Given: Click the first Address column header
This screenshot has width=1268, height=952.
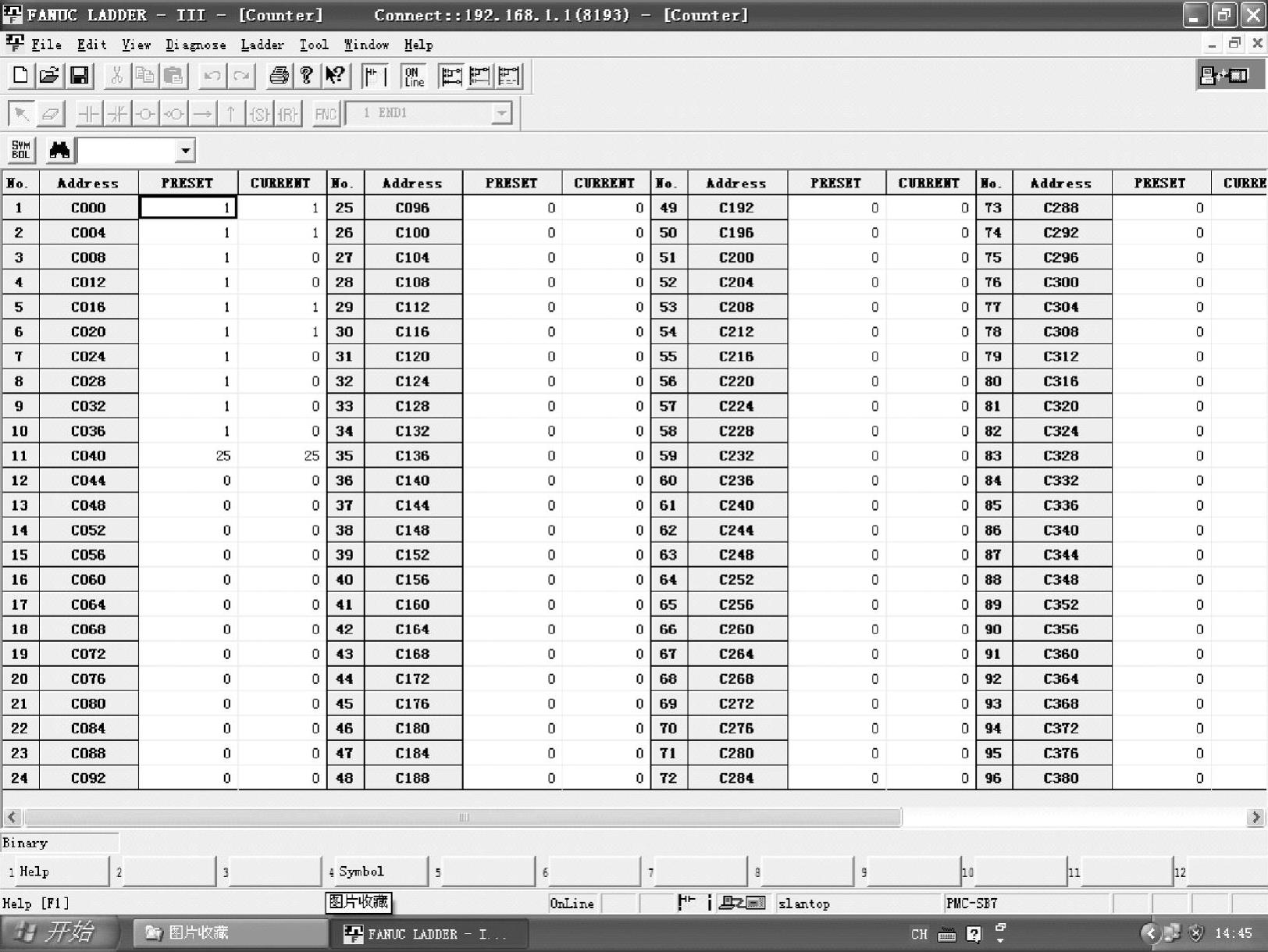Looking at the screenshot, I should point(88,184).
